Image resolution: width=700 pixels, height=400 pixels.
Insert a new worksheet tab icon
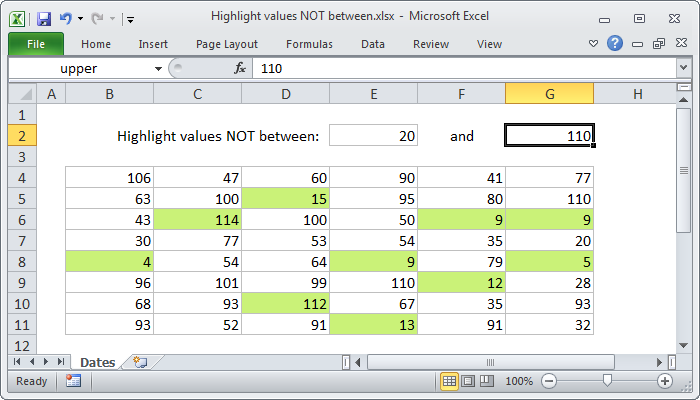coord(140,362)
